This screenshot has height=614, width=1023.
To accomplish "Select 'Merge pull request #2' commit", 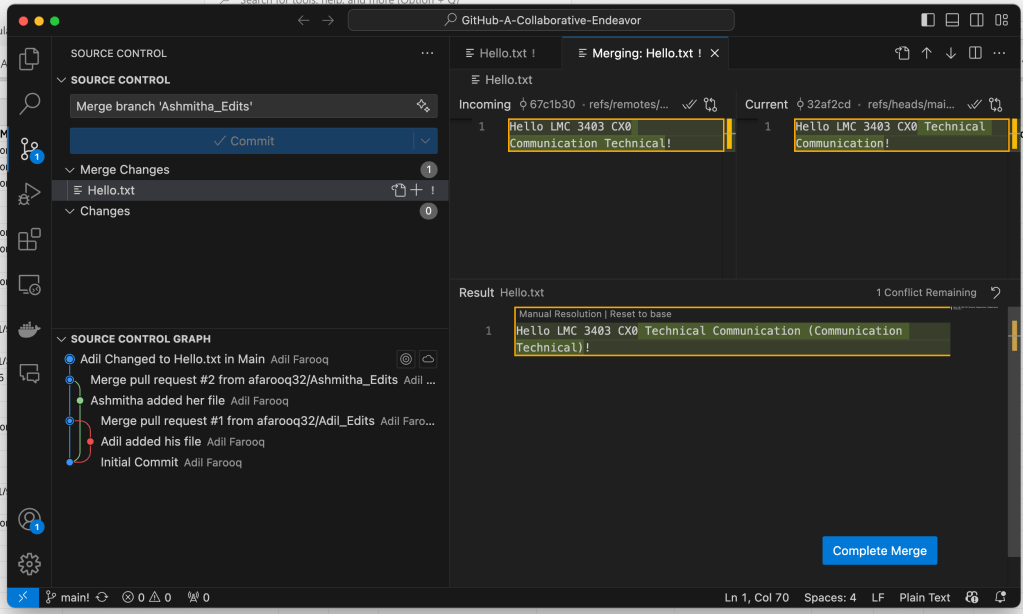I will point(250,380).
